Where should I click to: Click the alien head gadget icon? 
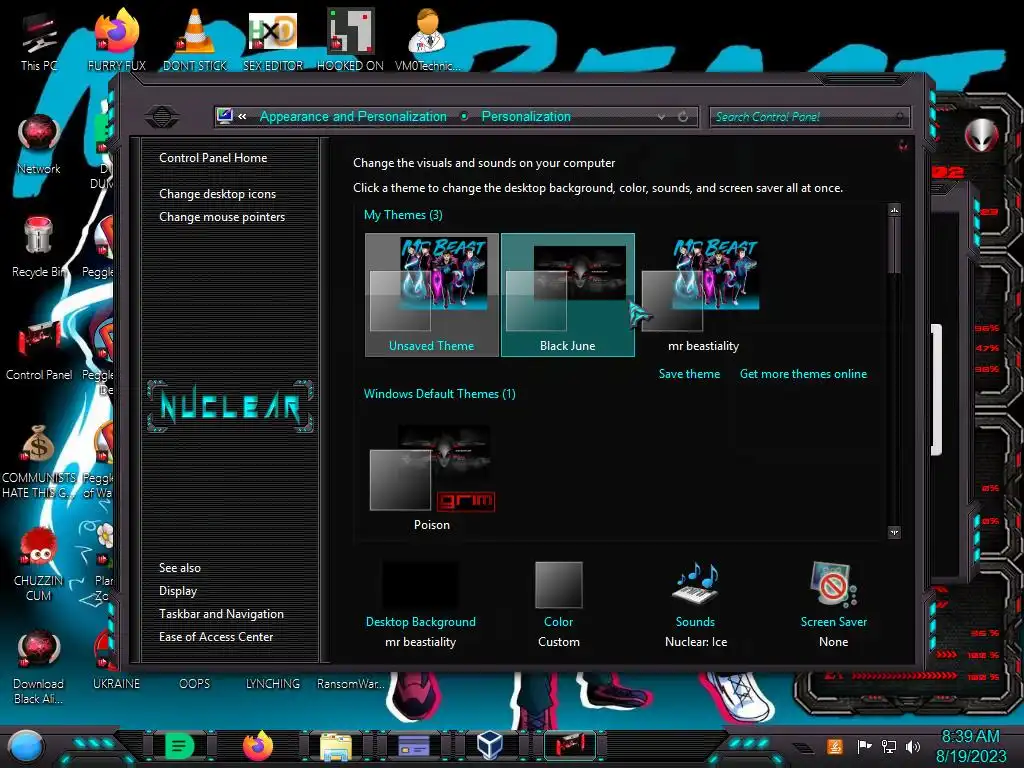pos(981,135)
